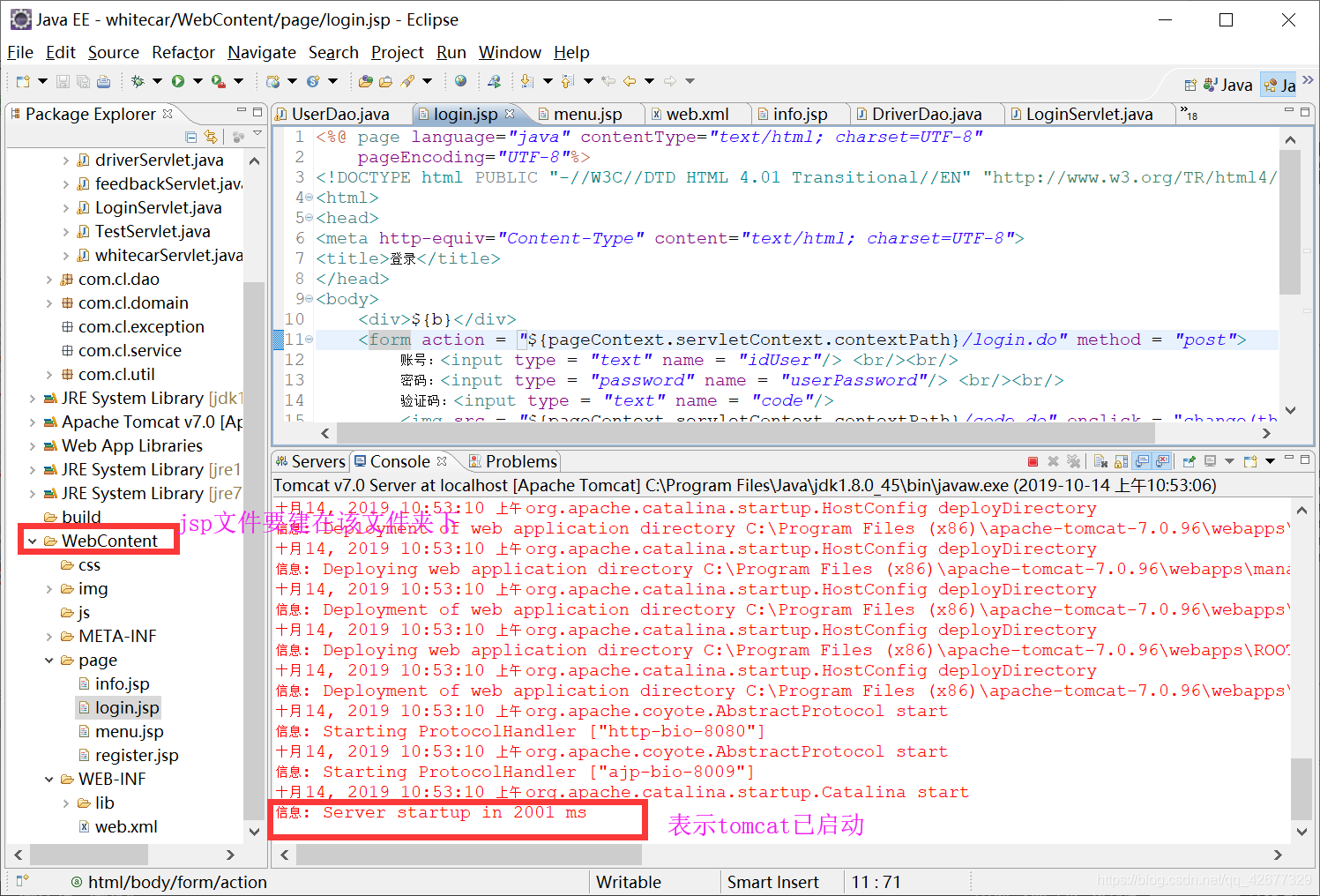
Task: Click the Open Task folder icon
Action: (385, 81)
